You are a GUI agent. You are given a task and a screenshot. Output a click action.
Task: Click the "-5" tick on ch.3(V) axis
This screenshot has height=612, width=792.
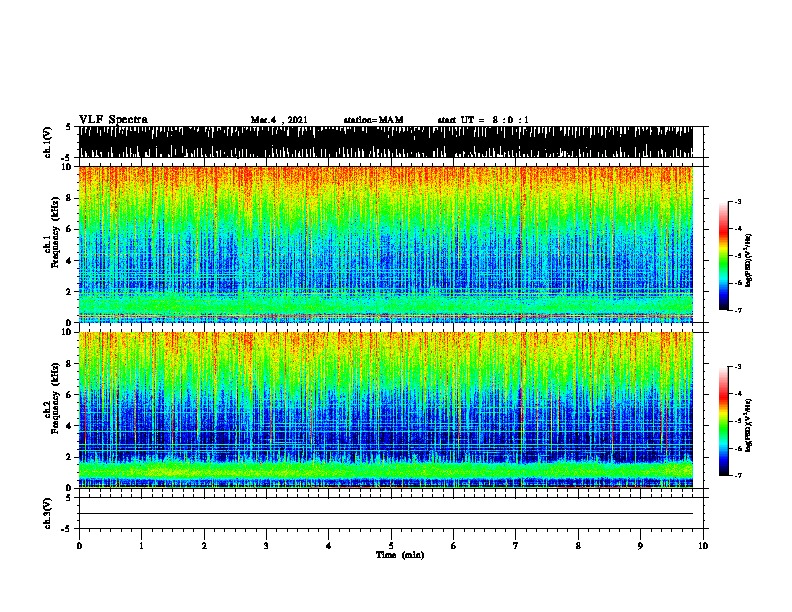point(66,529)
